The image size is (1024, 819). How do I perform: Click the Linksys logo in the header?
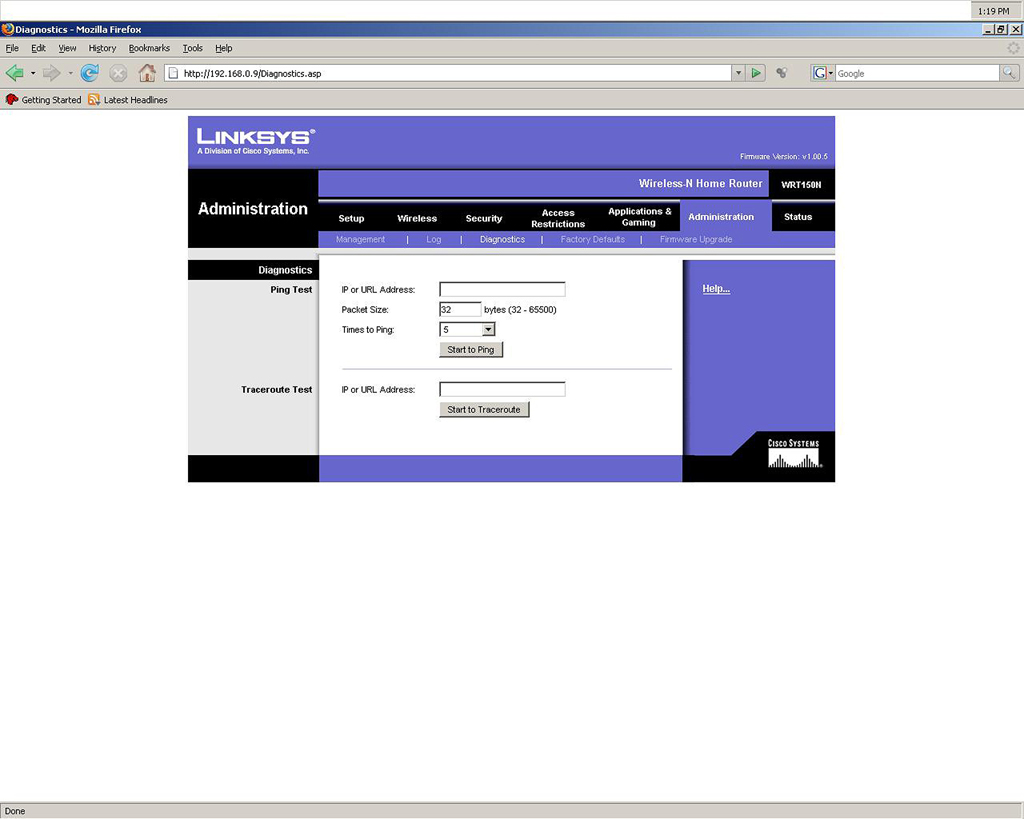pyautogui.click(x=255, y=140)
